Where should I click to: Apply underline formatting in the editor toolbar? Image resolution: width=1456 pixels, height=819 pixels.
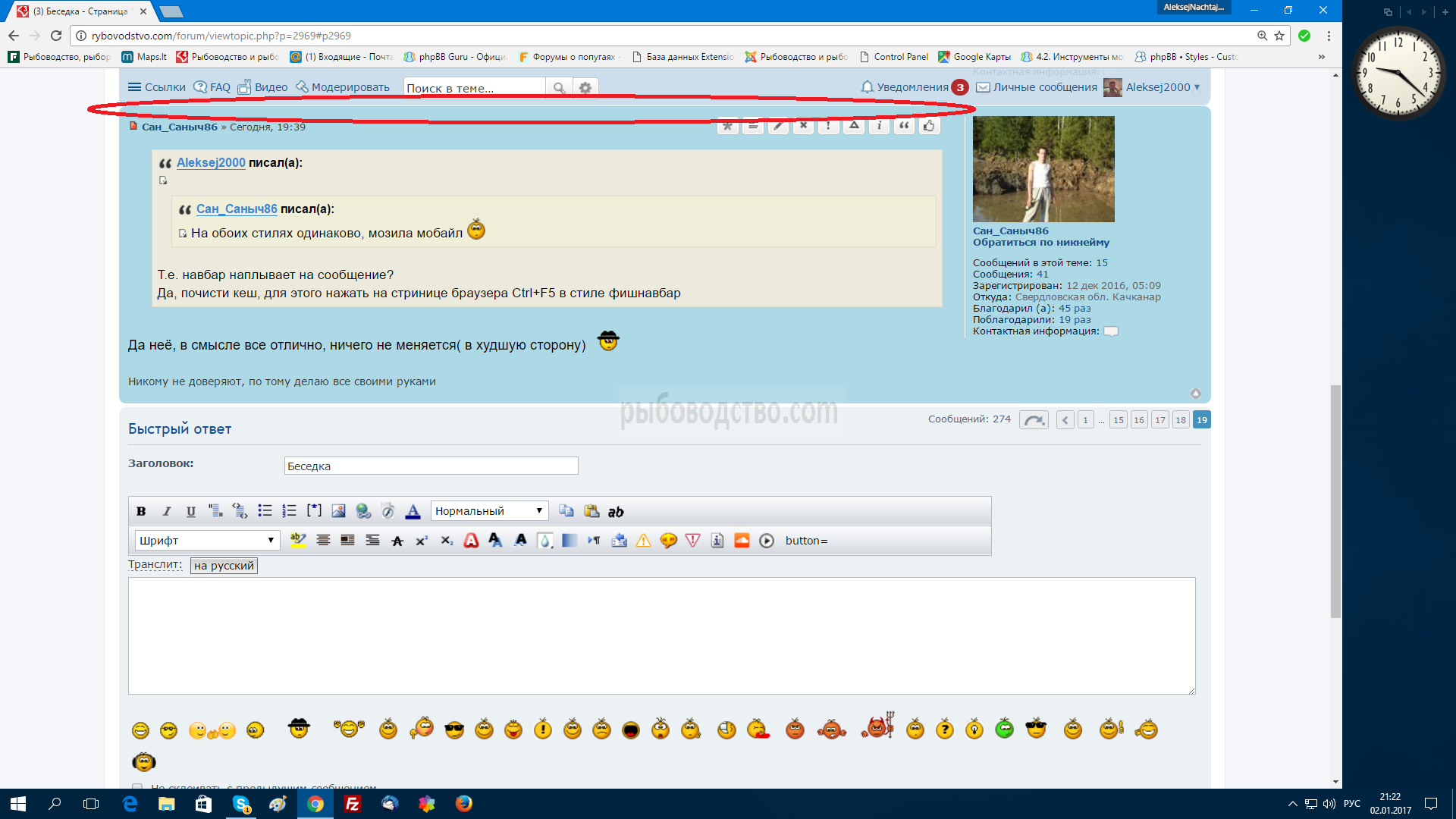coord(191,511)
